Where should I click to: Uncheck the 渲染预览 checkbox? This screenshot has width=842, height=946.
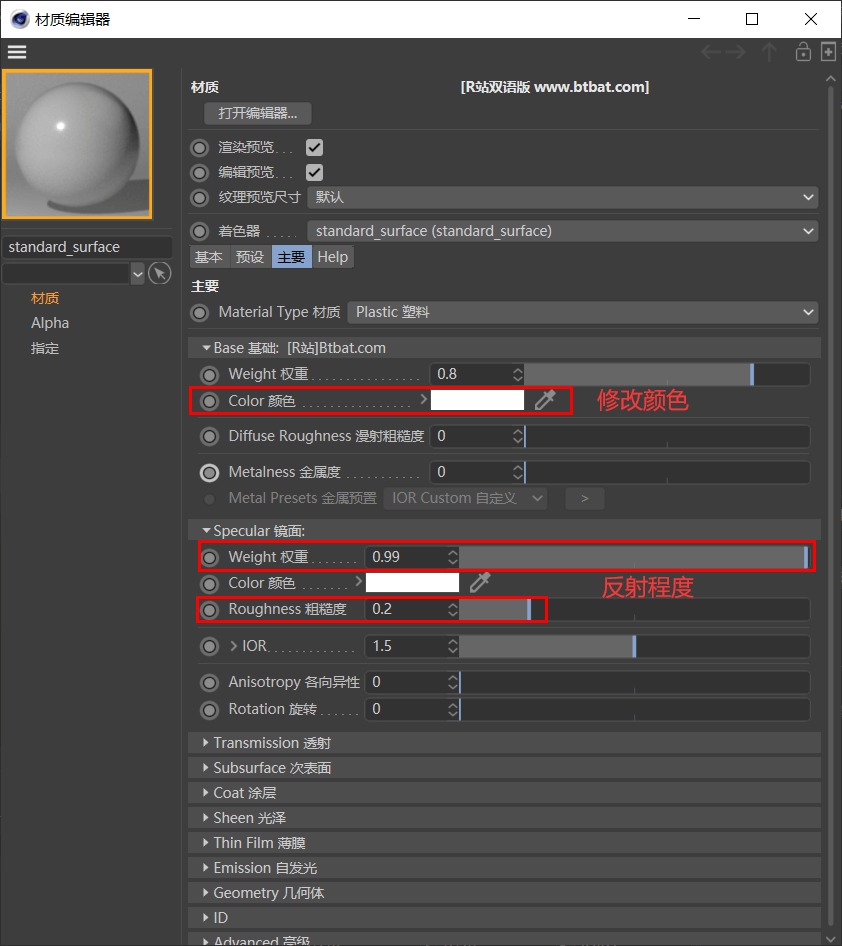[314, 148]
